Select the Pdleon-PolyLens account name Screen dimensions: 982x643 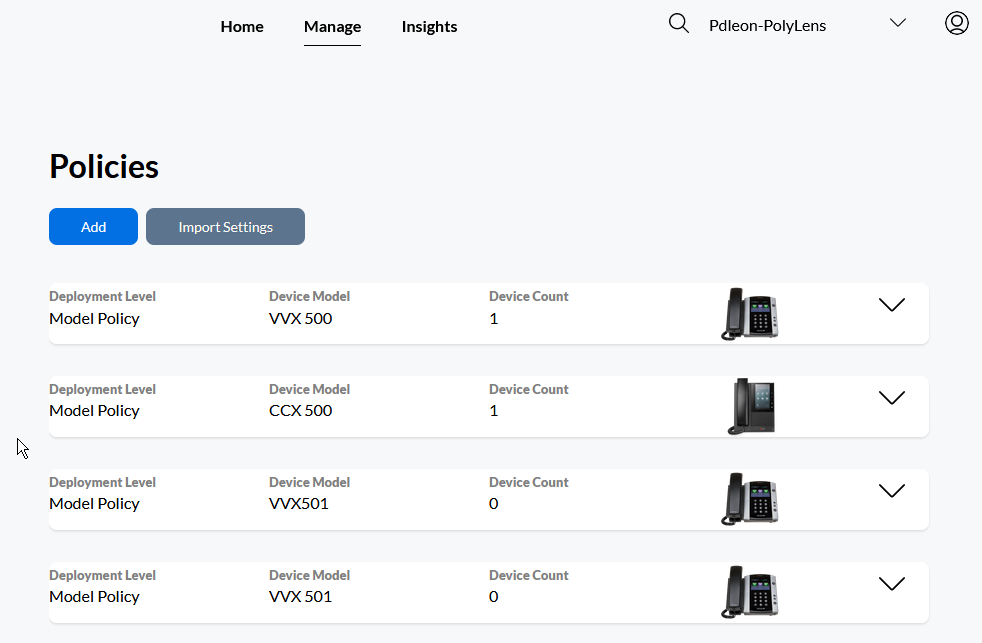[767, 26]
